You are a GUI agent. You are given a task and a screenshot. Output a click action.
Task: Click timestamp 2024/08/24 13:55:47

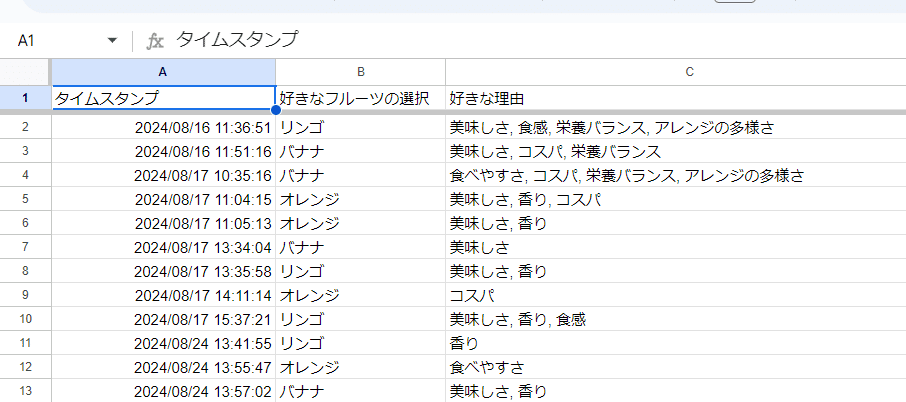pyautogui.click(x=164, y=367)
